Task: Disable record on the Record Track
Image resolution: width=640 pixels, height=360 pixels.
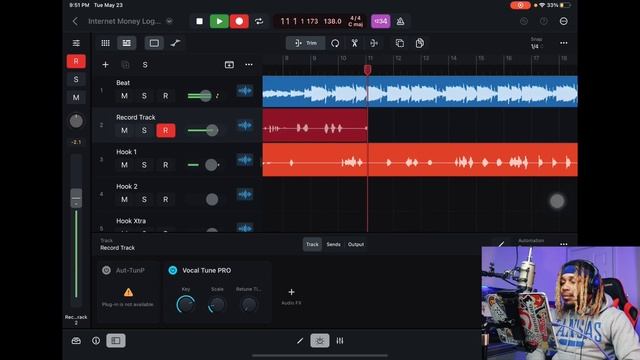Action: 165,131
